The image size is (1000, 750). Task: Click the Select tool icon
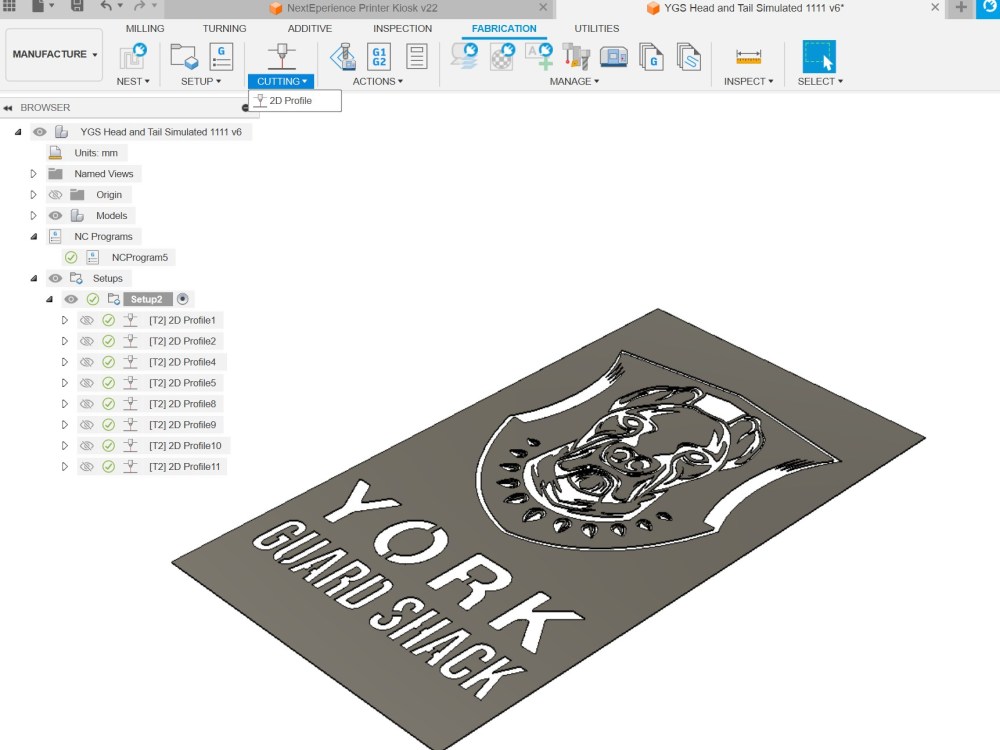819,56
